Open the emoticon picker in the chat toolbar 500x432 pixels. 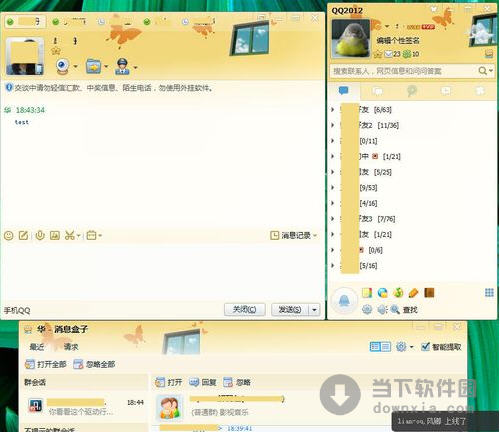pyautogui.click(x=9, y=236)
